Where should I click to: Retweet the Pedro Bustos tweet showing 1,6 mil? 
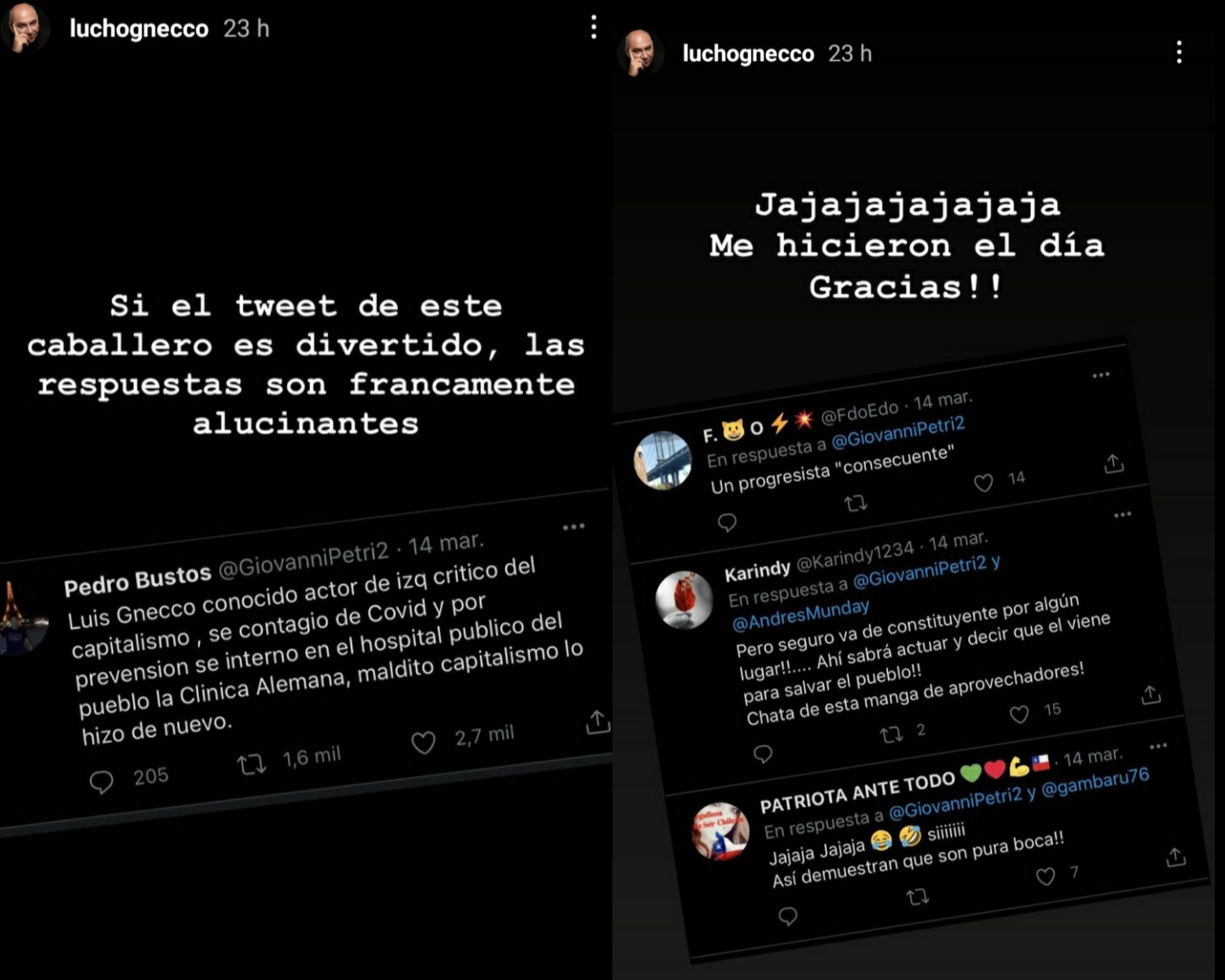tap(251, 764)
